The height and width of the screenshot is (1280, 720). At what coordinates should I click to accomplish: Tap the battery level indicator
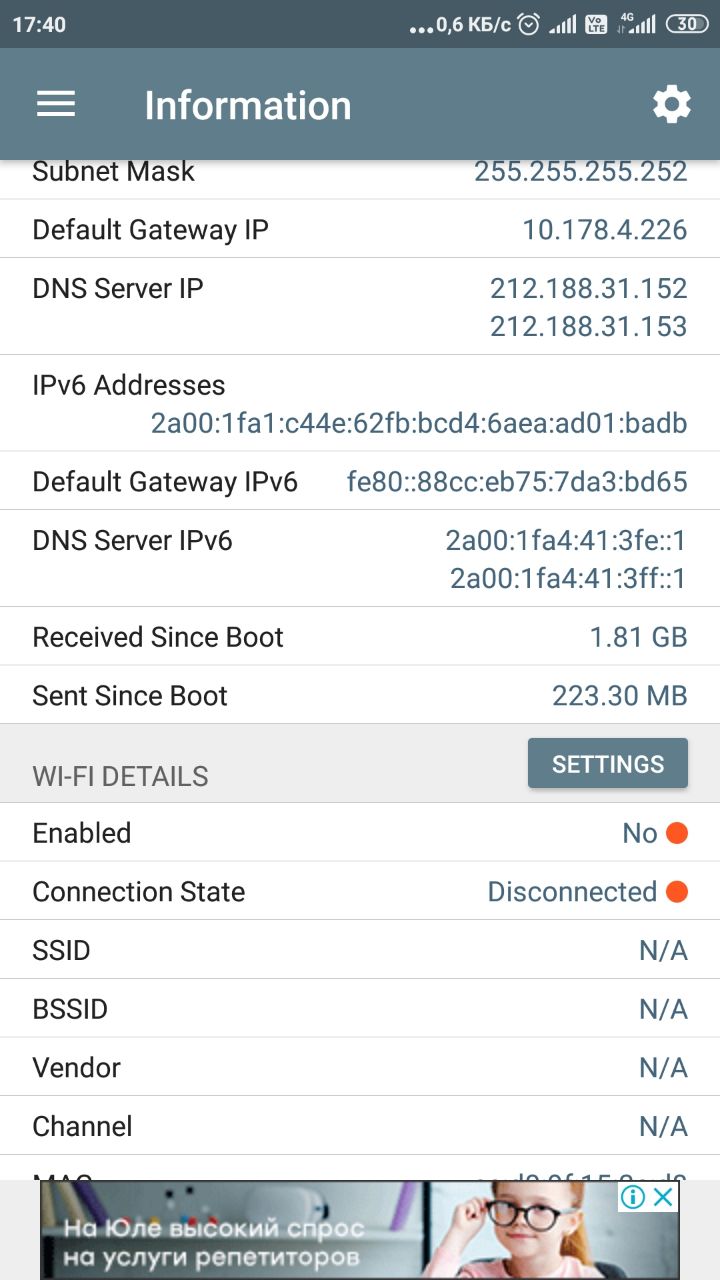click(687, 24)
